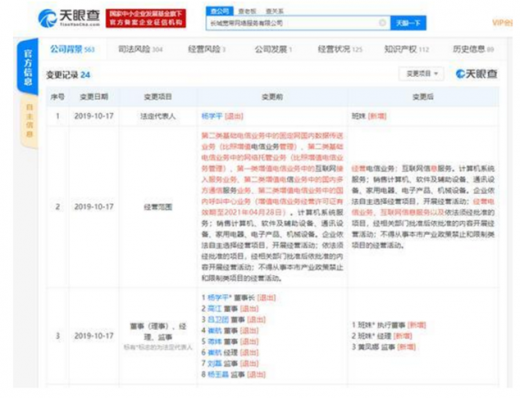520x398 pixels.
Task: Select the blue 官方信息 side tab
Action: point(28,67)
